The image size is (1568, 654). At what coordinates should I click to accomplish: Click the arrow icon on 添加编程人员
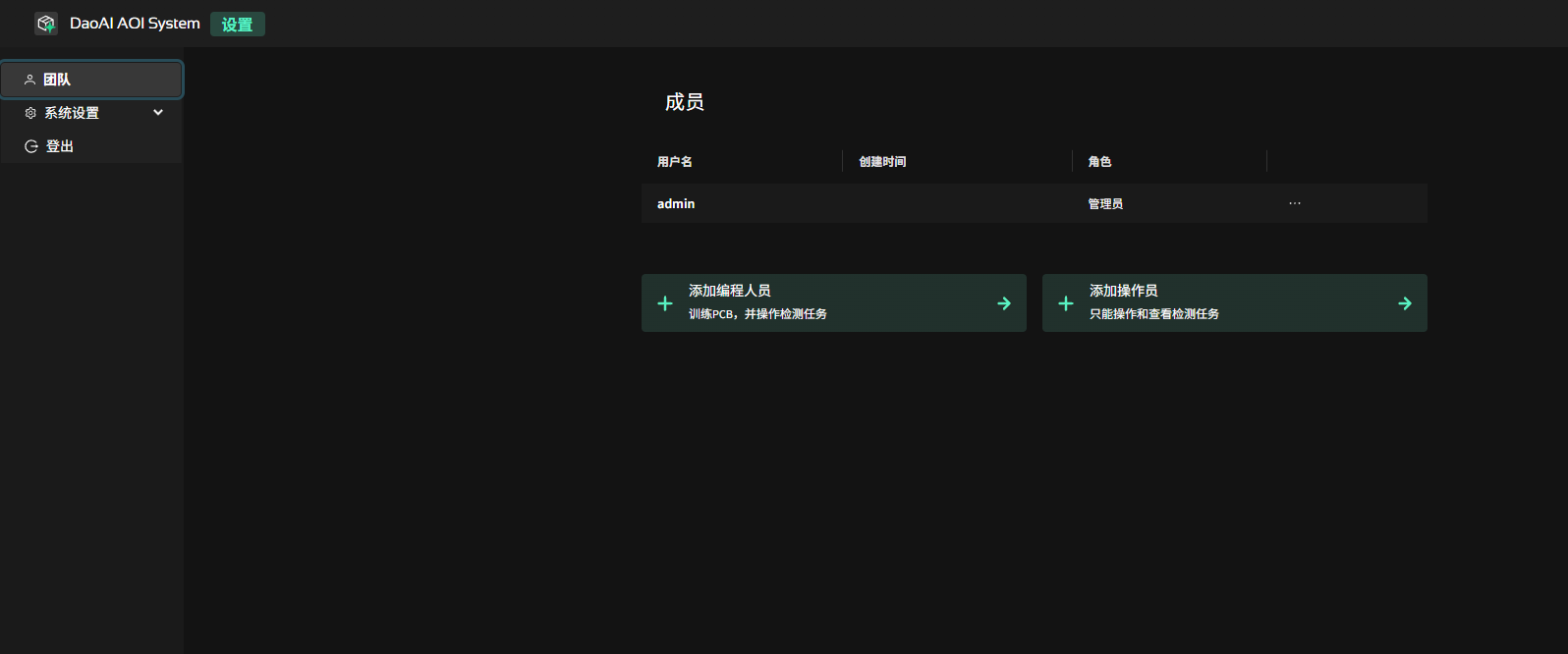point(1003,303)
